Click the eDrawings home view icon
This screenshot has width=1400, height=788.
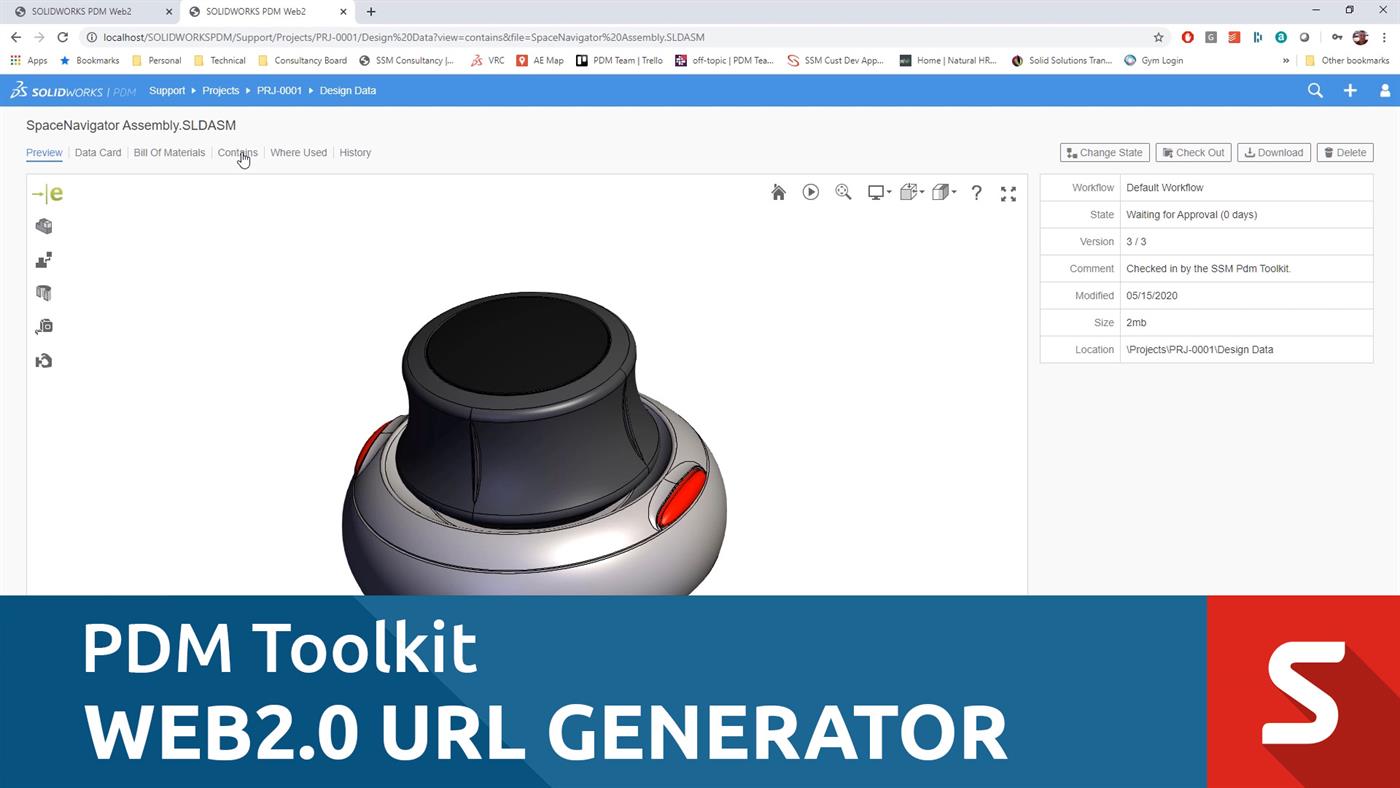click(x=778, y=192)
